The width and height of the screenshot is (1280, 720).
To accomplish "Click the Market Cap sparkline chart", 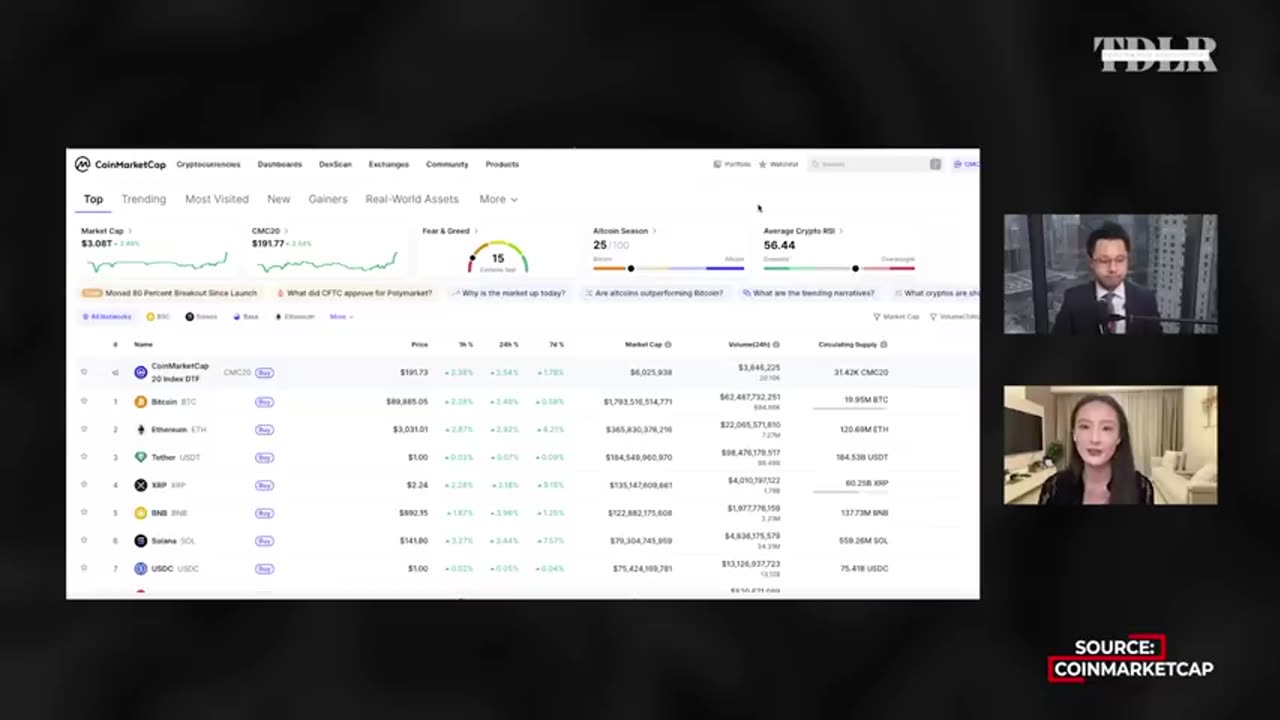I will click(x=157, y=263).
